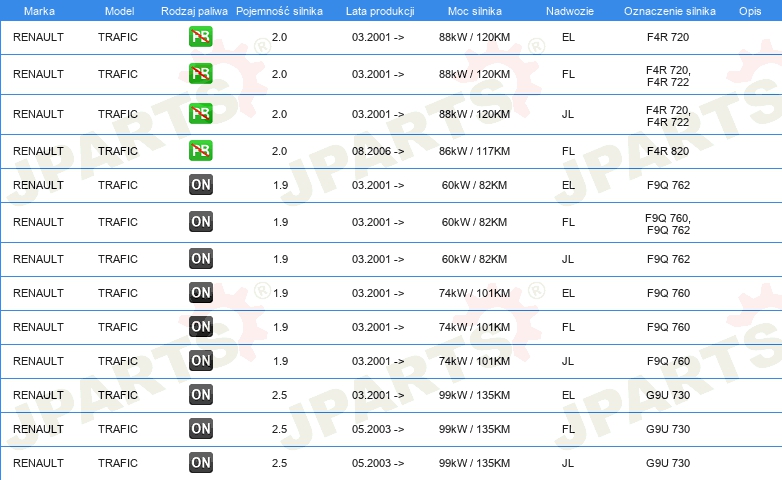782x480 pixels.
Task: Select 88kW / 120KM in the F4R 720 EL row
Action: [474, 37]
